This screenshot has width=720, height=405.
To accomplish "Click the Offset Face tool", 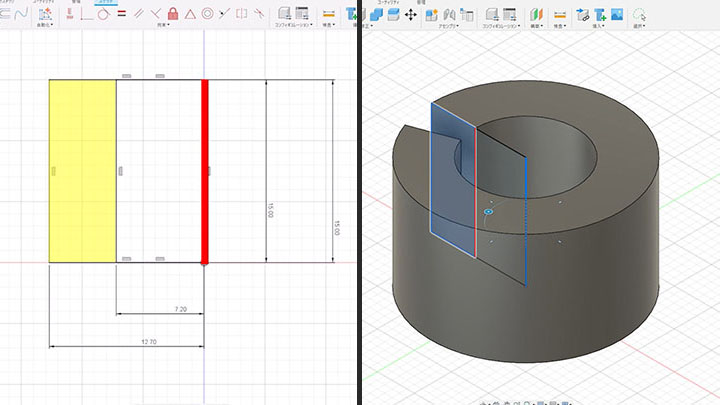I will click(x=394, y=15).
